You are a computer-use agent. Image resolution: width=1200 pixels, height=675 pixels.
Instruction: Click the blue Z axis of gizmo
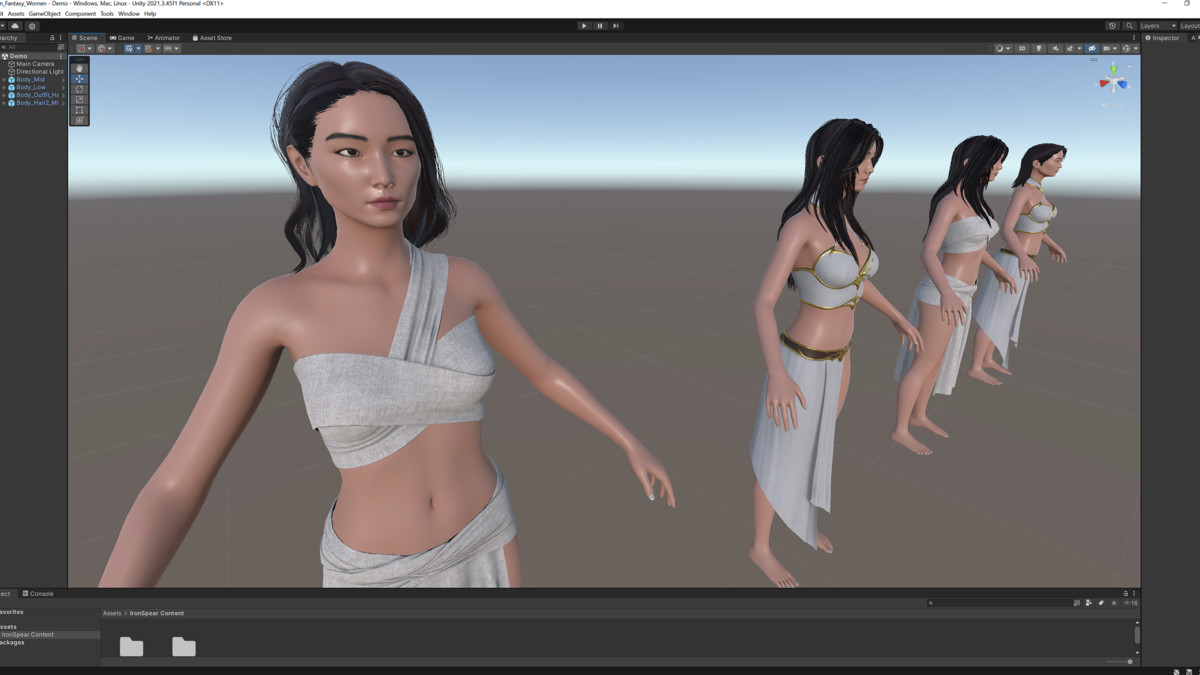click(1124, 85)
